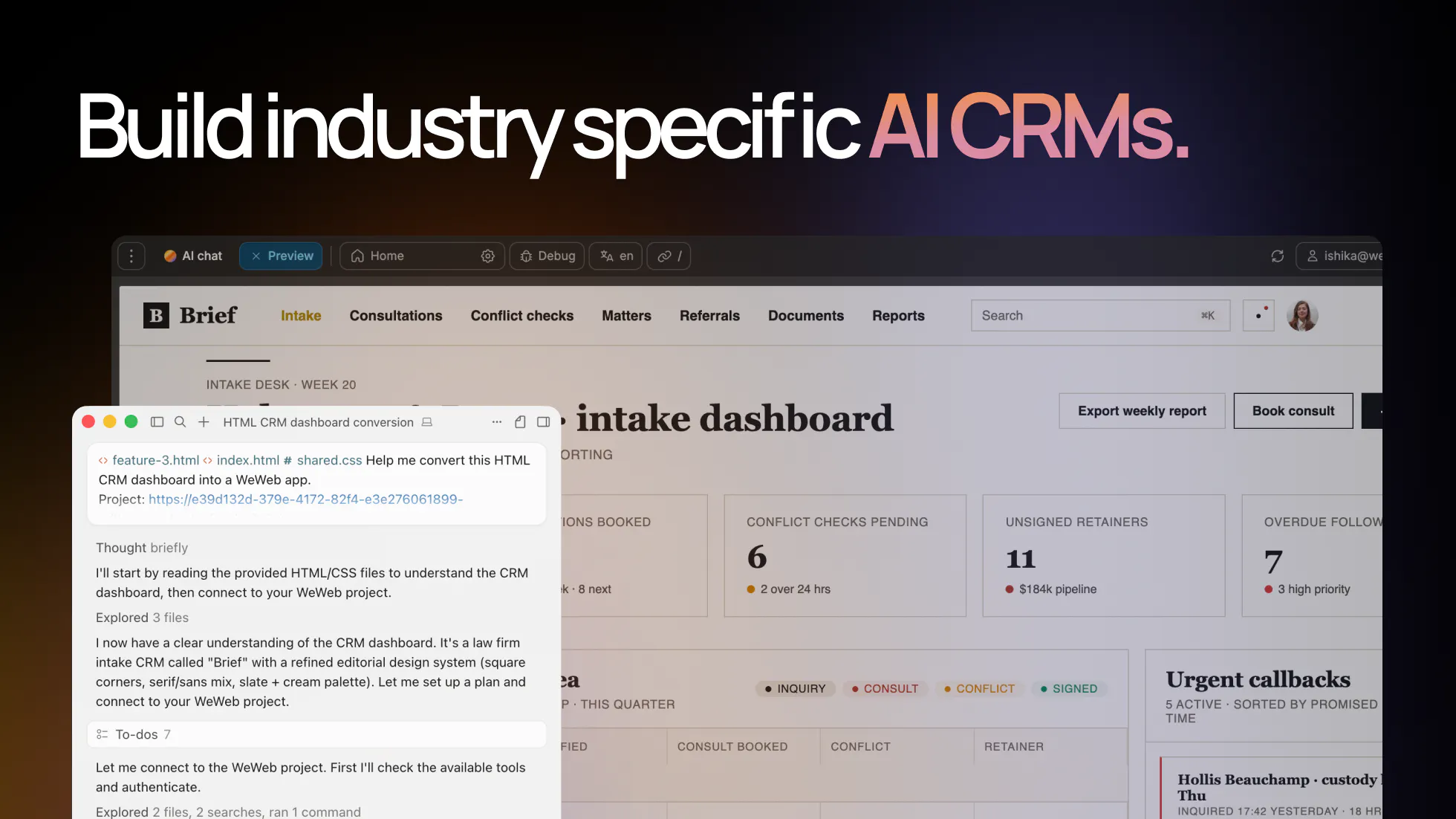This screenshot has width=1456, height=819.
Task: Expand Explored 2 files, 2 searches section
Action: click(x=228, y=812)
